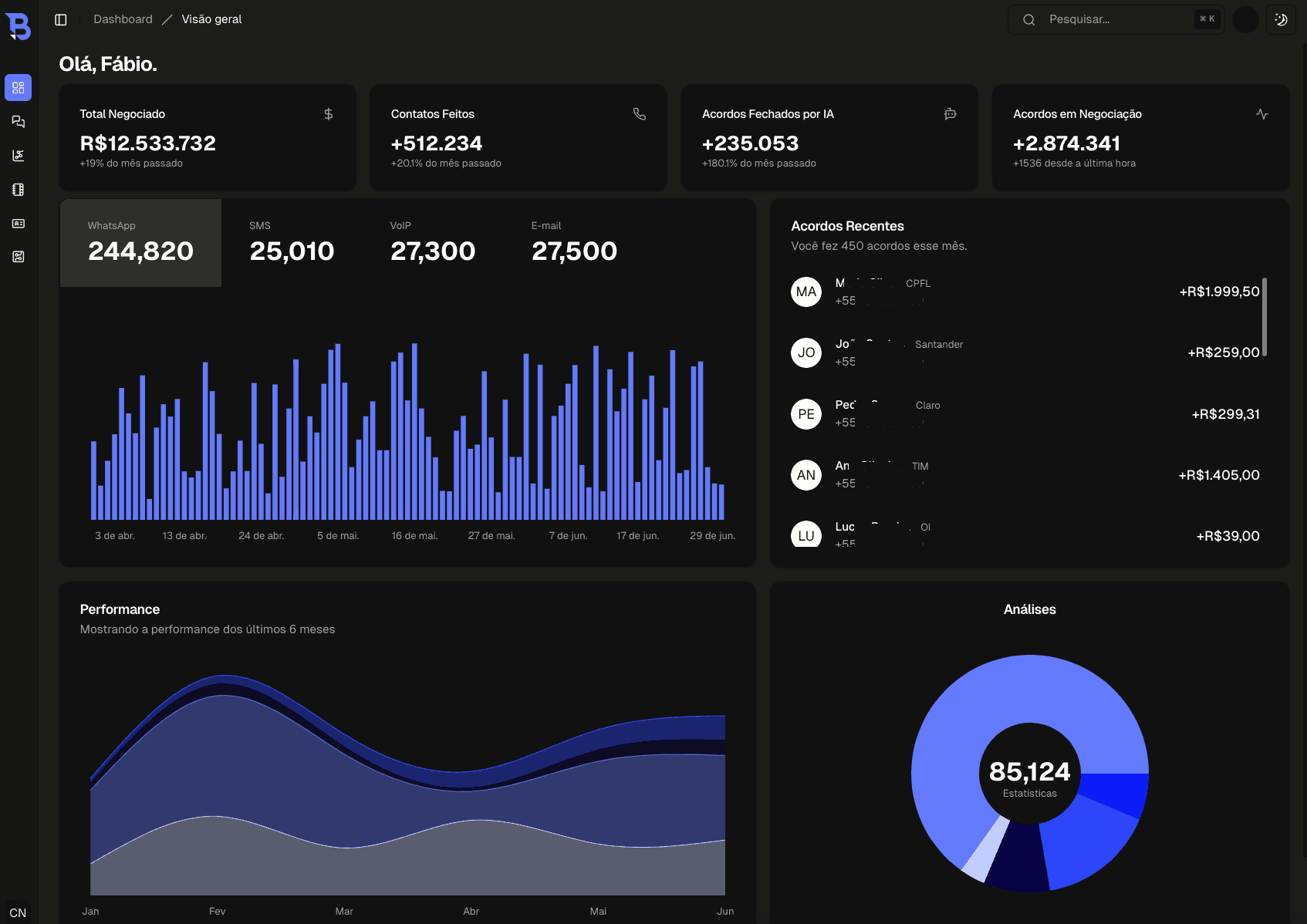Switch to the VoIP channel tab

tap(433, 243)
